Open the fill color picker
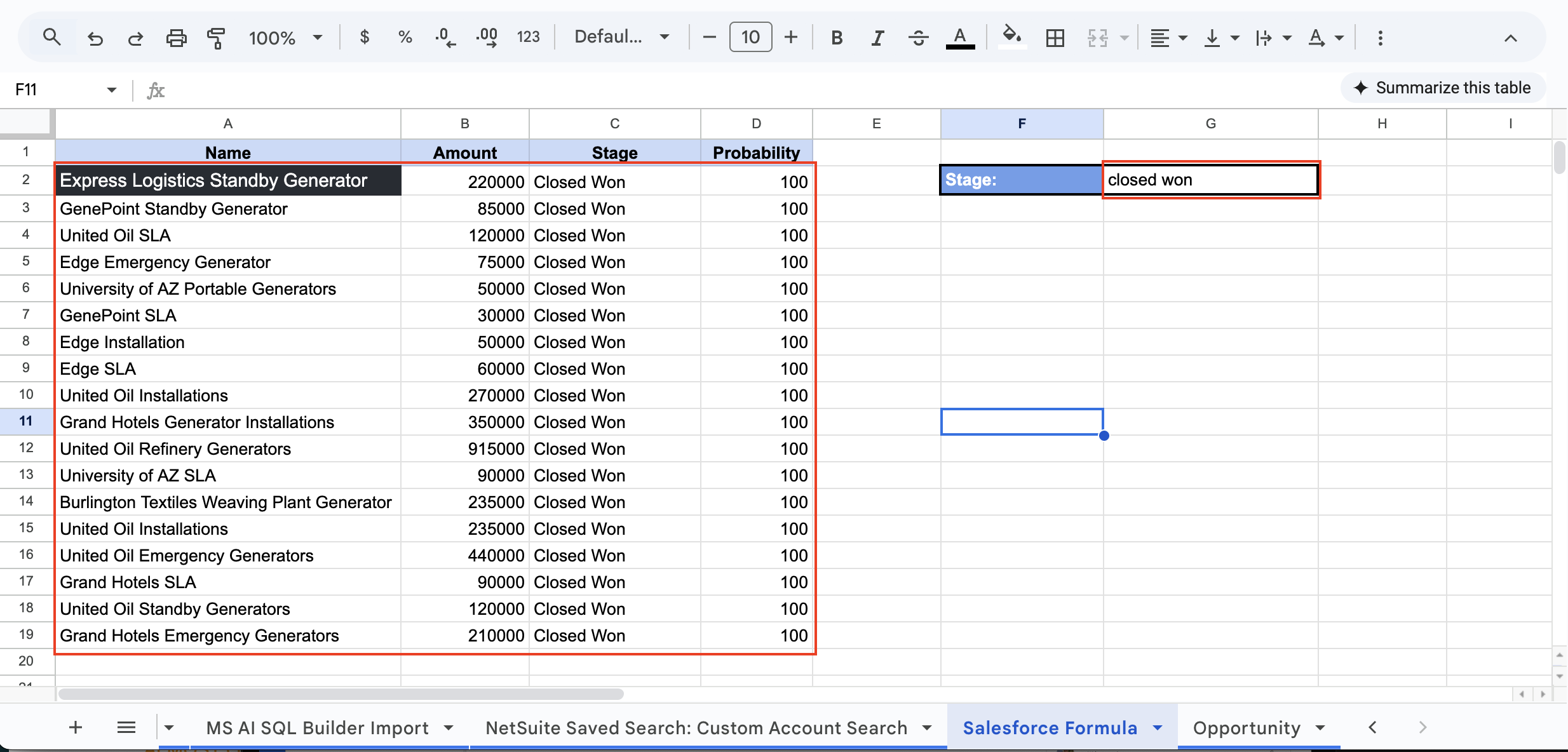 coord(1012,37)
